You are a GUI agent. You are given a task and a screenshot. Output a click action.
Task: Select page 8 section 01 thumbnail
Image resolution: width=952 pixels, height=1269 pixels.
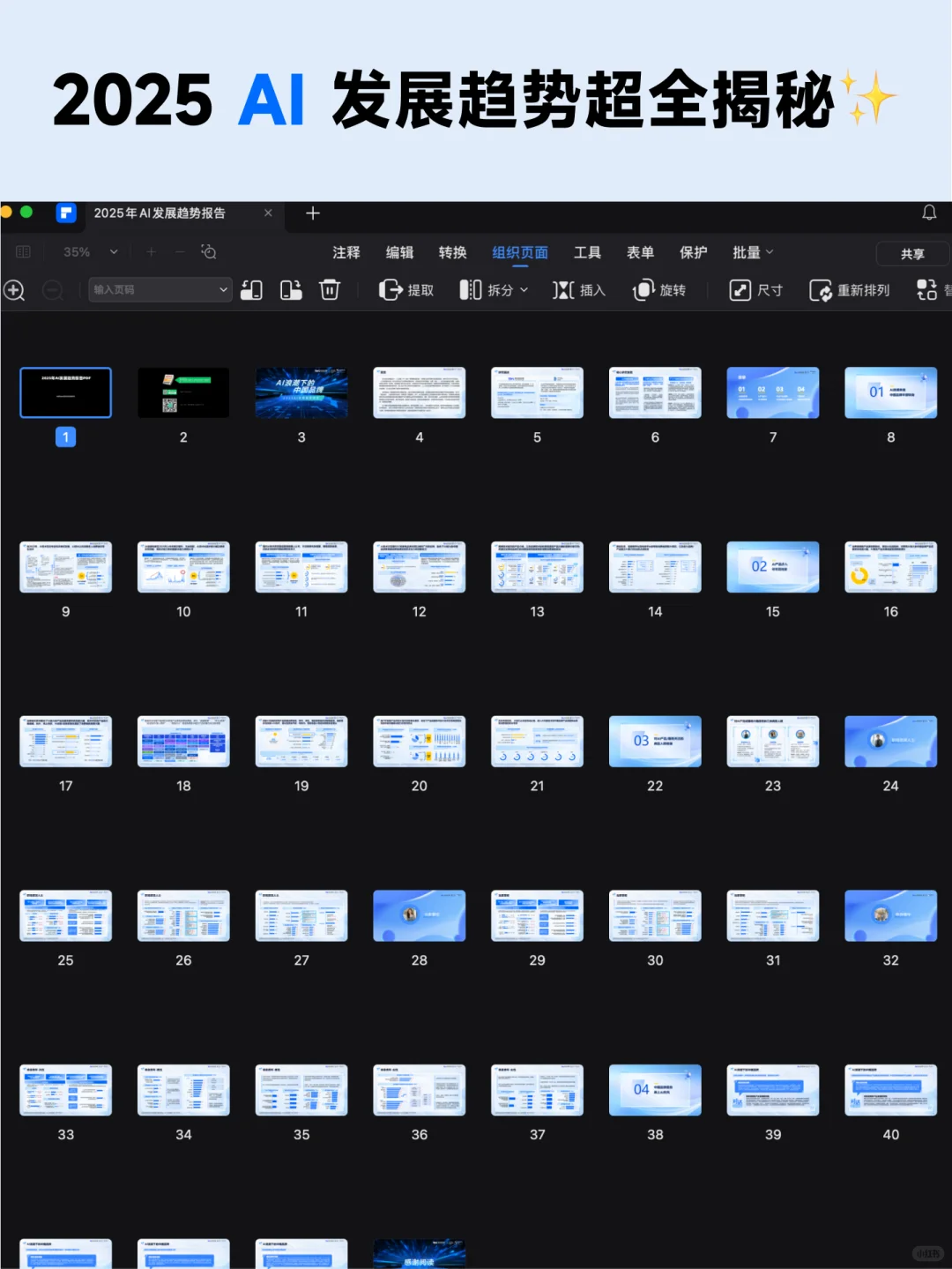pyautogui.click(x=891, y=392)
